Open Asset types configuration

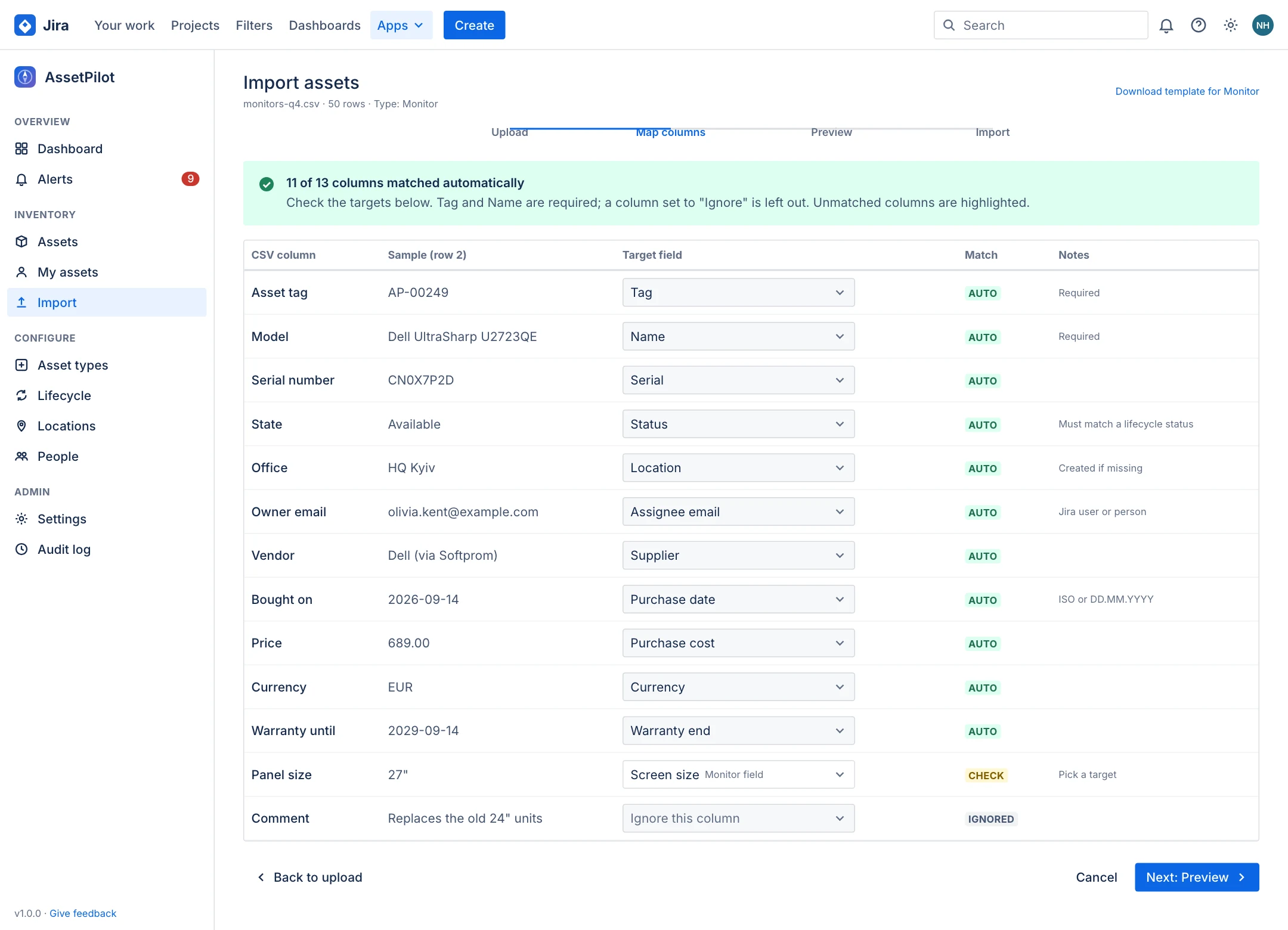click(x=107, y=365)
